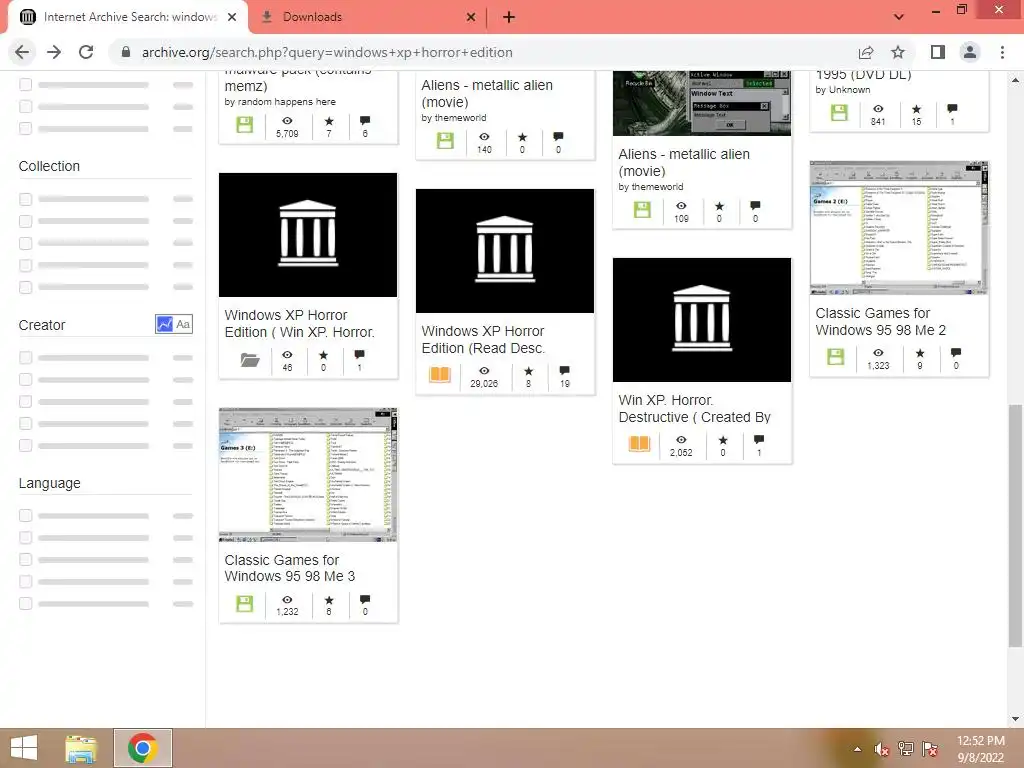The image size is (1024, 768).
Task: Open File Explorer from the taskbar
Action: [x=81, y=748]
